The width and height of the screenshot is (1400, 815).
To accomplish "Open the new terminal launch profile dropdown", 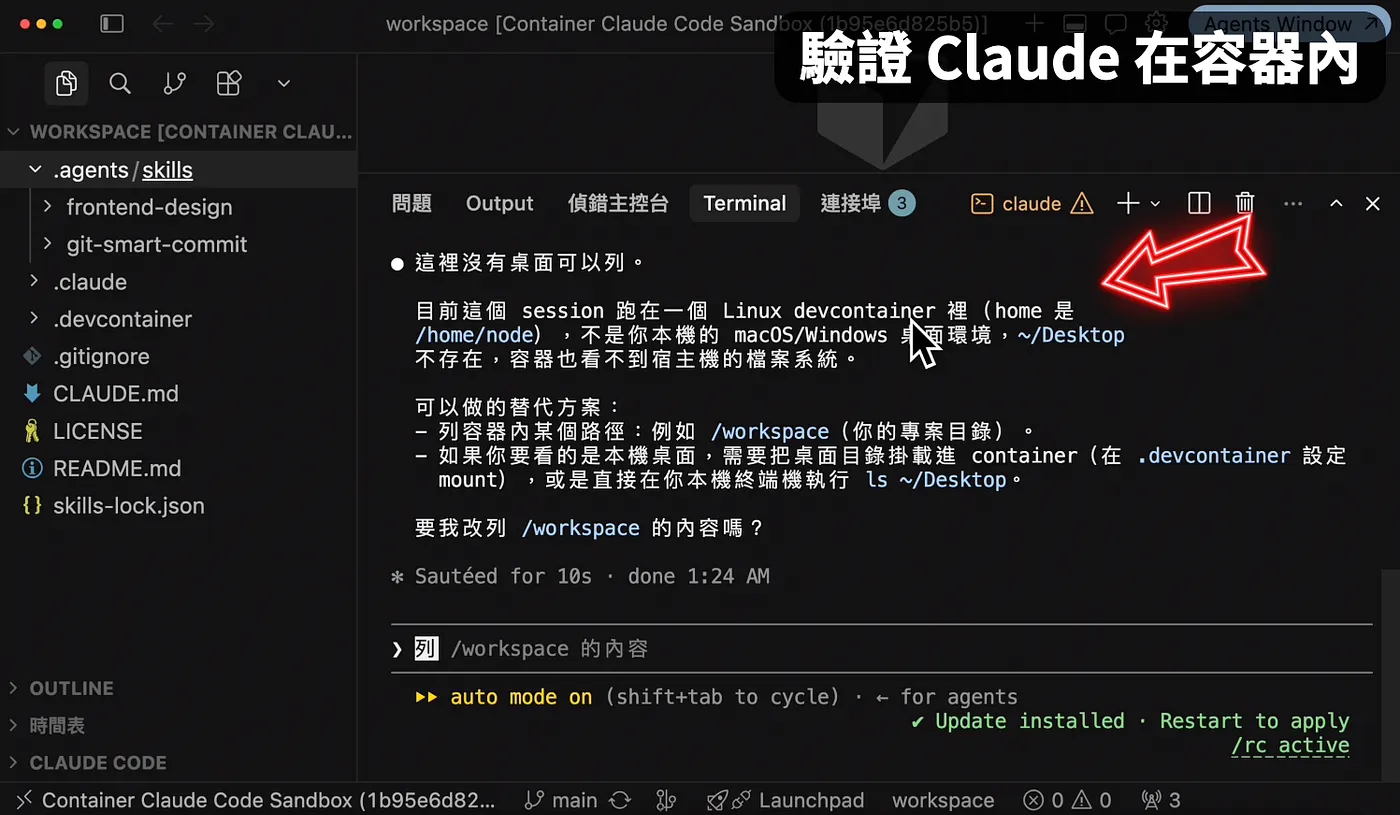I will point(1155,204).
